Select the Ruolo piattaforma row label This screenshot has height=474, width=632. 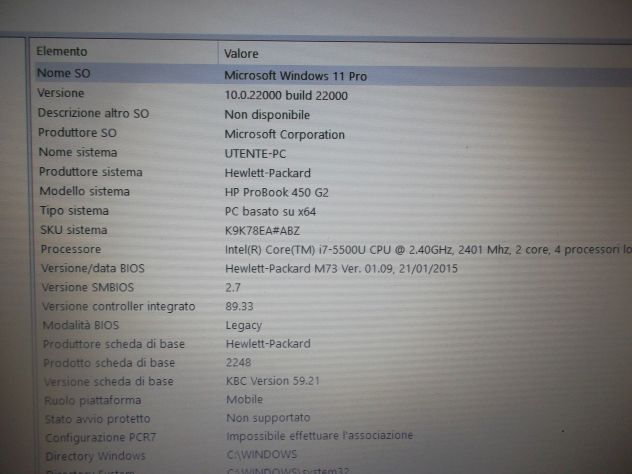pos(93,400)
